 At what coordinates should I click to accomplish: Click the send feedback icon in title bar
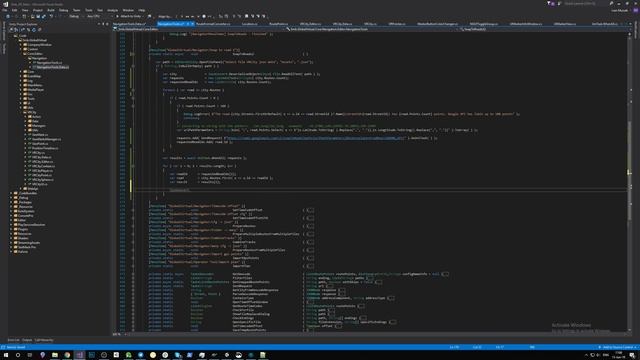tap(560, 4)
